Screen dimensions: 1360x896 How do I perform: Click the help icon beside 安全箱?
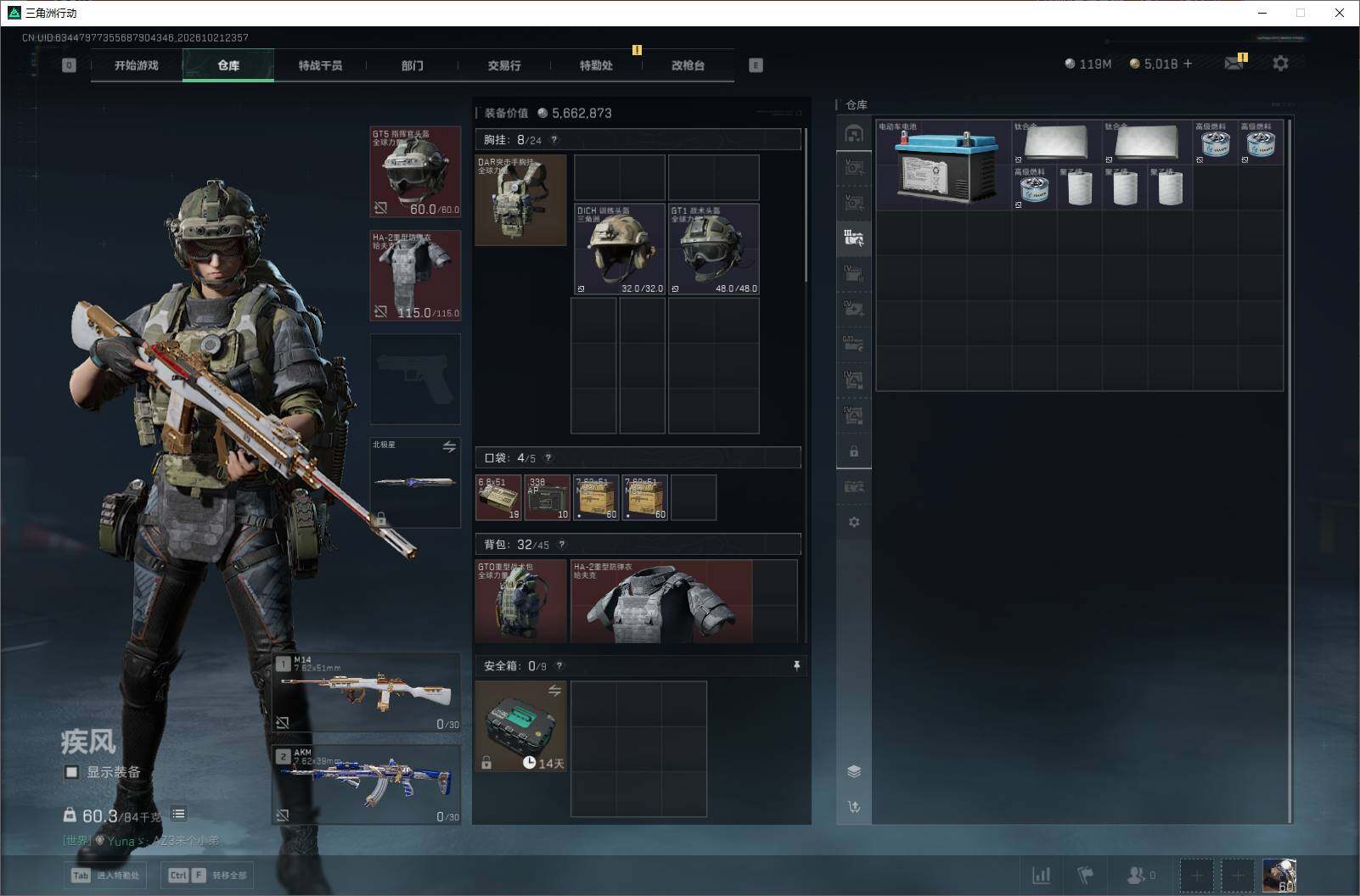coord(559,666)
